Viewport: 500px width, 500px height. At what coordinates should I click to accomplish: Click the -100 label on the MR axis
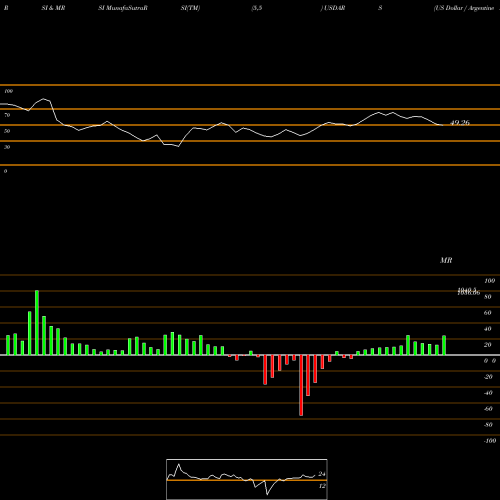[490, 441]
